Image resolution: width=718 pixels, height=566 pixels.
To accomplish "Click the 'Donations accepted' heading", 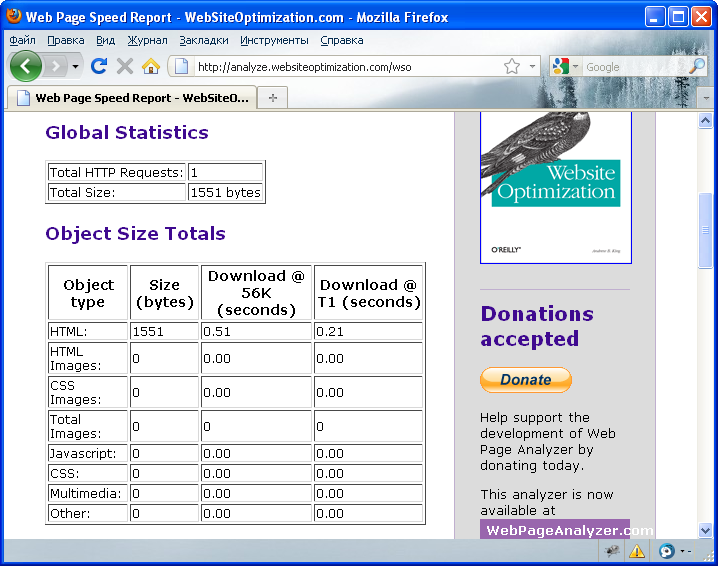I will pyautogui.click(x=537, y=327).
